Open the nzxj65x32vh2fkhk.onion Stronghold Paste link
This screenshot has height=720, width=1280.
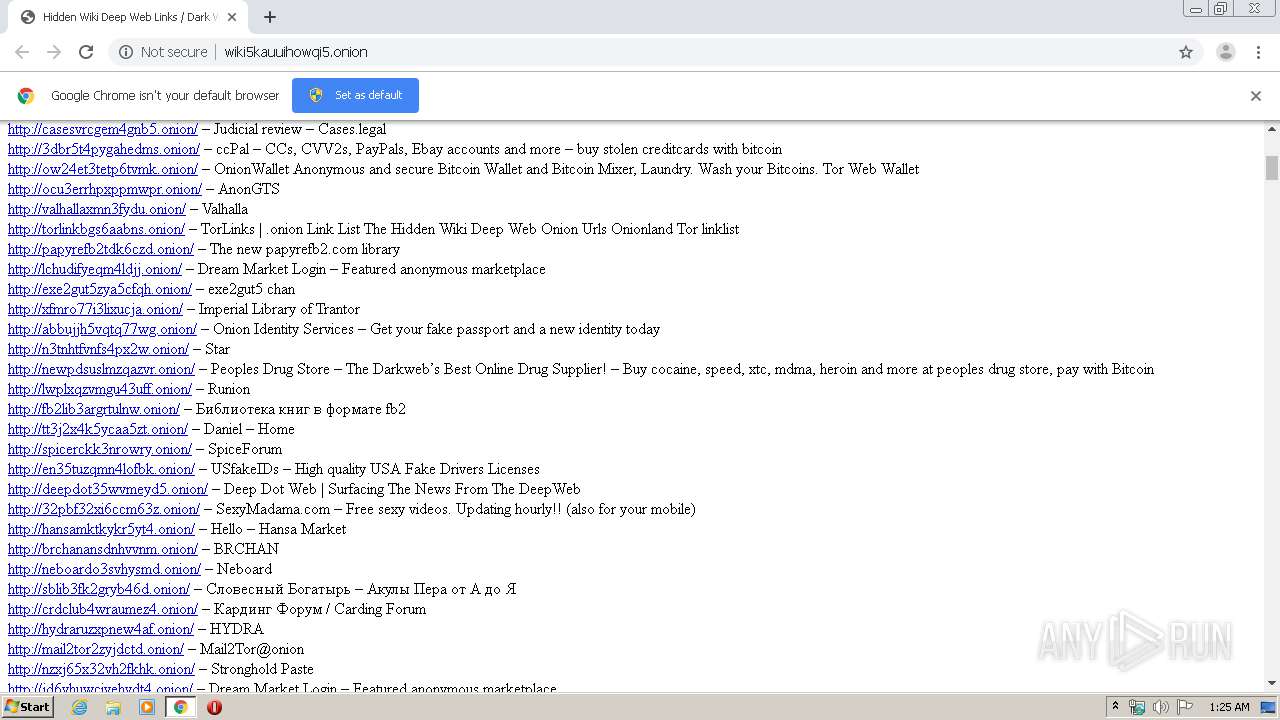click(101, 669)
